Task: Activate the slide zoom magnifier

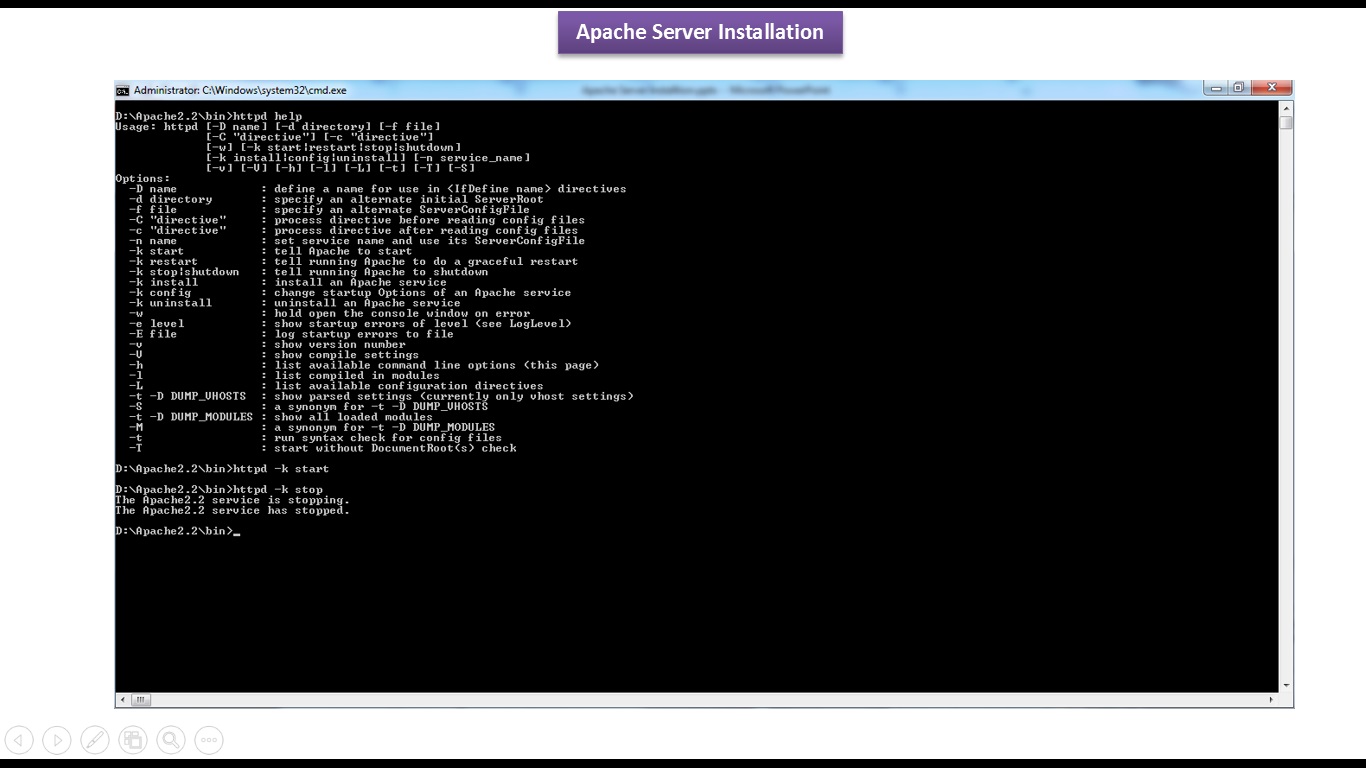Action: point(171,740)
